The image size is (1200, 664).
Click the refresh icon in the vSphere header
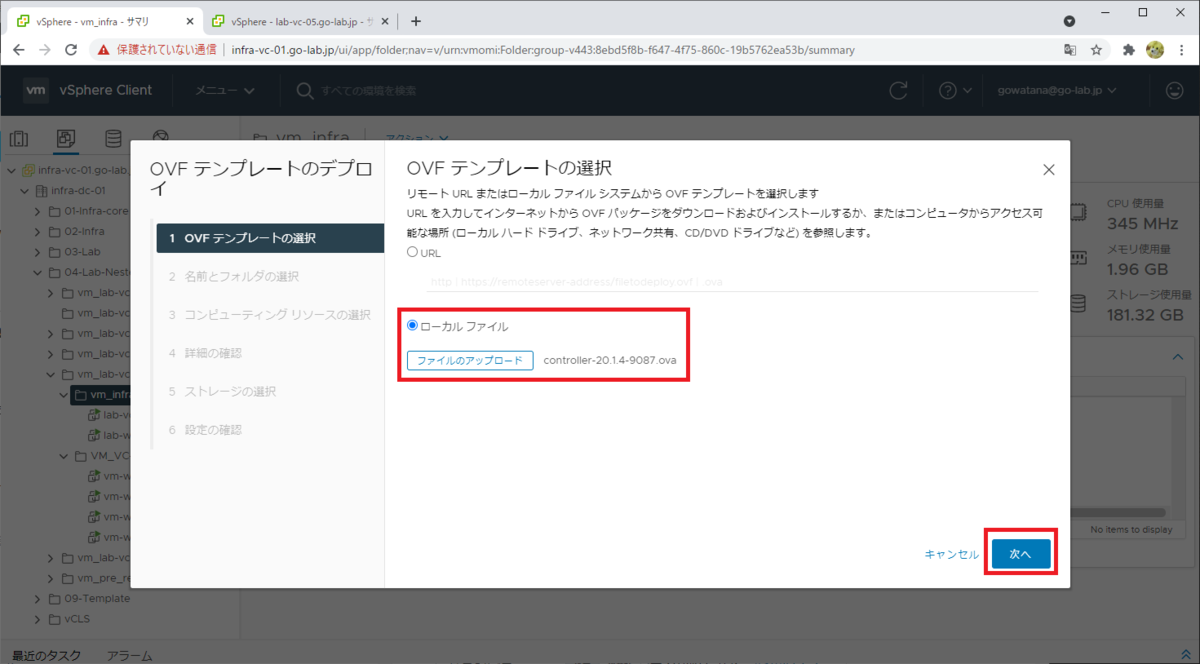click(x=897, y=90)
